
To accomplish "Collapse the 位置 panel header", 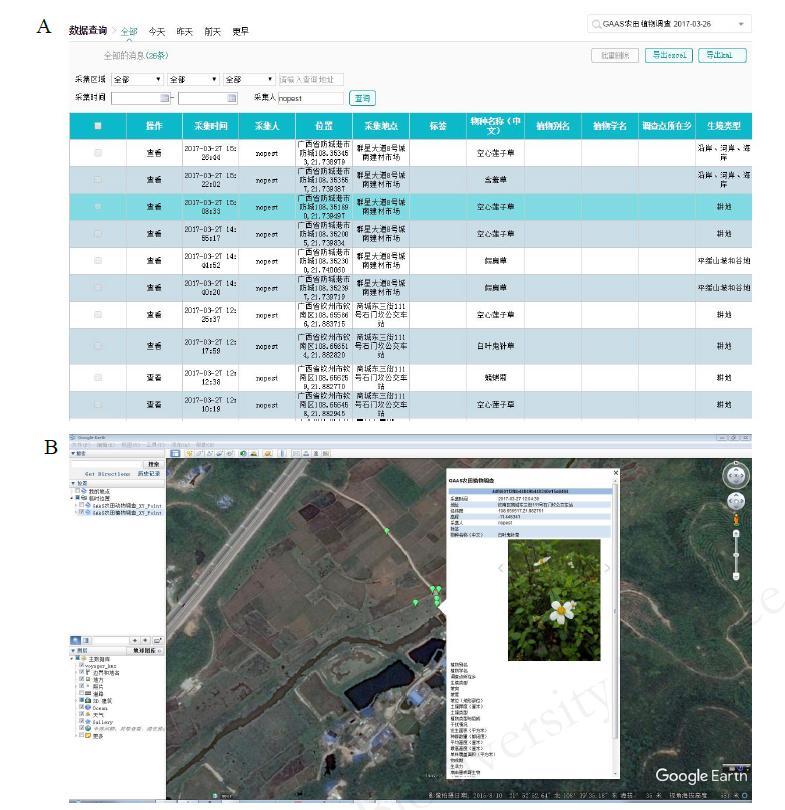I will (x=117, y=483).
